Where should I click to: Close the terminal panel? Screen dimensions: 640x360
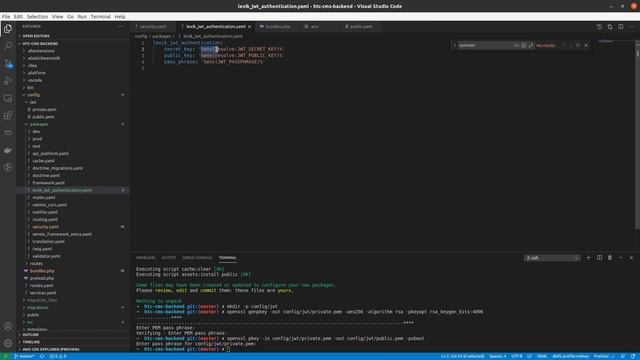click(631, 258)
